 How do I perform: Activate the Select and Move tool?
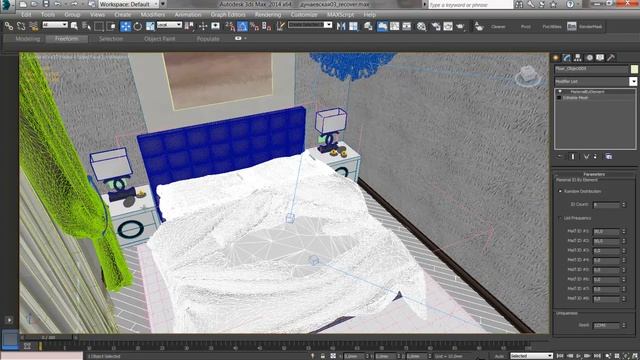[x=125, y=27]
